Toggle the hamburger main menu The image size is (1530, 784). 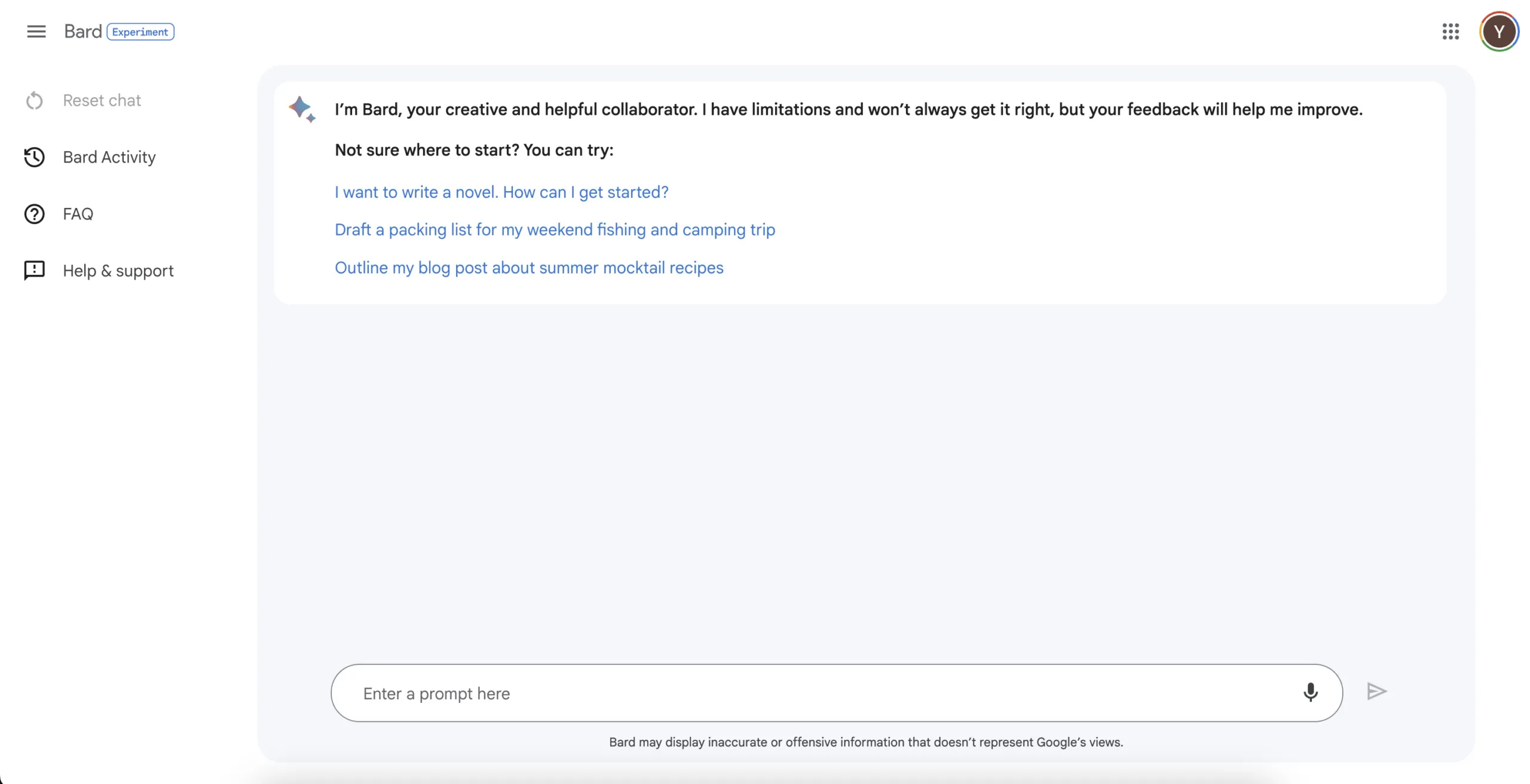tap(36, 32)
